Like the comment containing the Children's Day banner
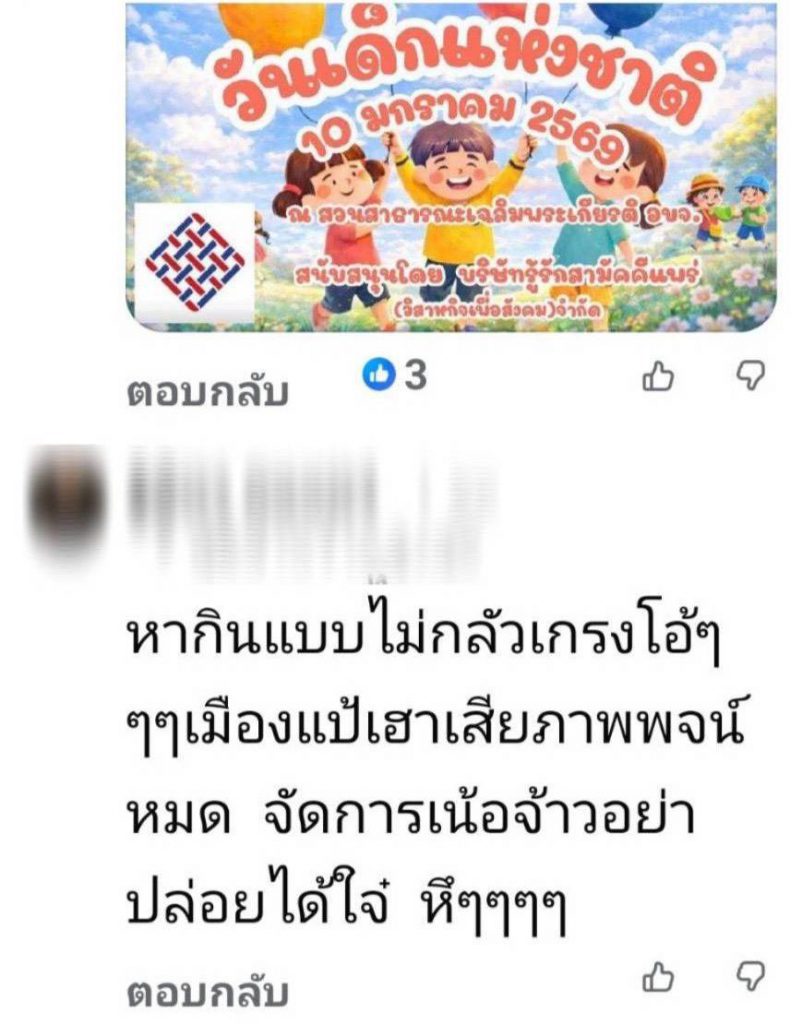 pos(658,376)
